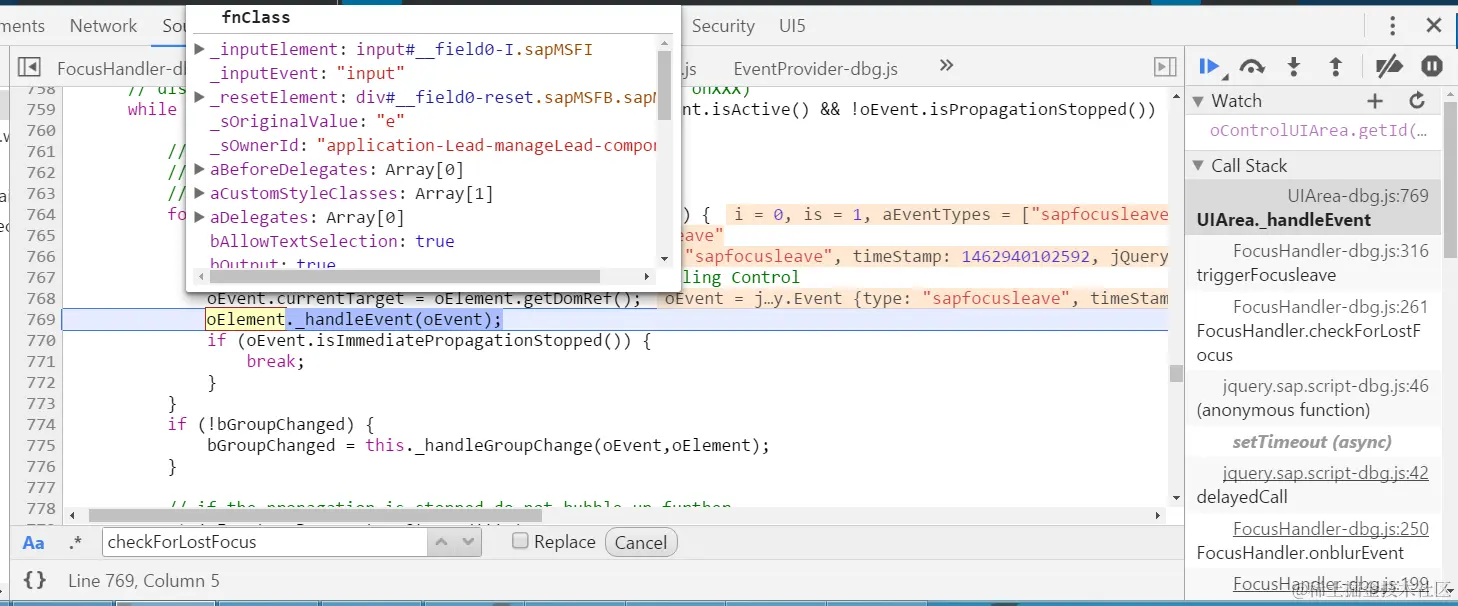
Task: Open jquery.sap.script-dbg.js:46 source link
Action: click(1326, 385)
